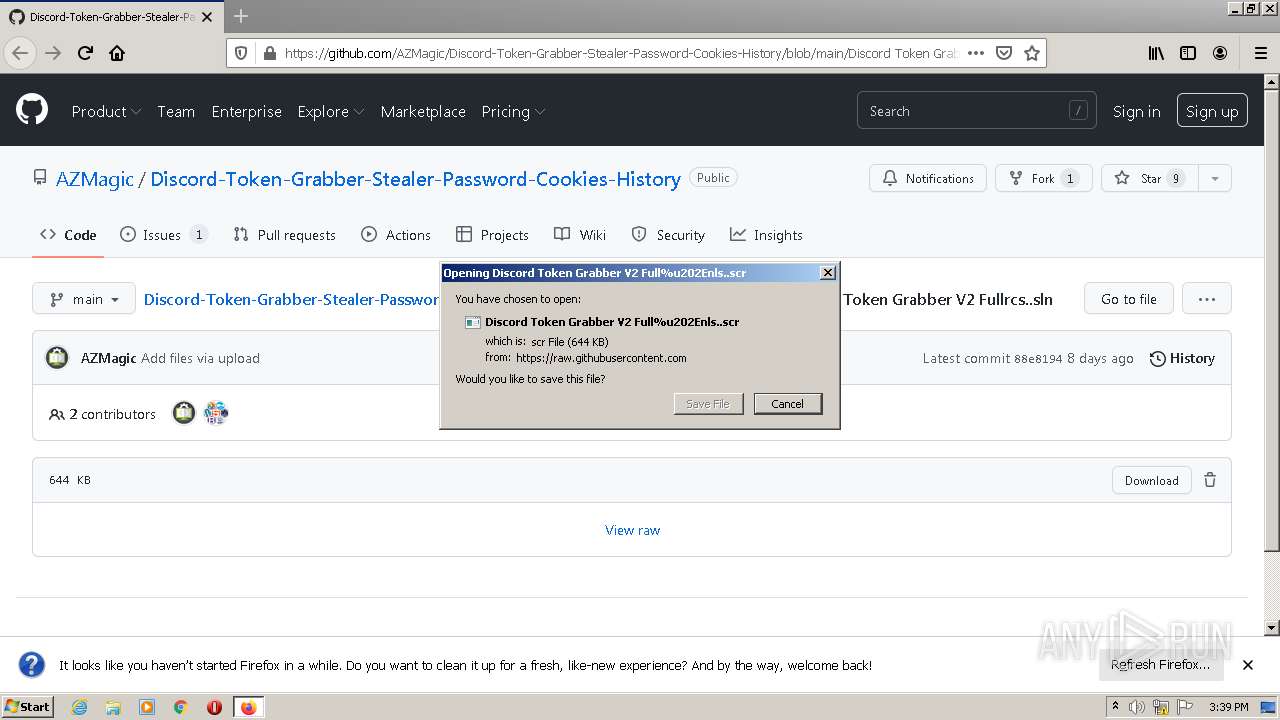Click the three-dot file options button

point(1206,298)
